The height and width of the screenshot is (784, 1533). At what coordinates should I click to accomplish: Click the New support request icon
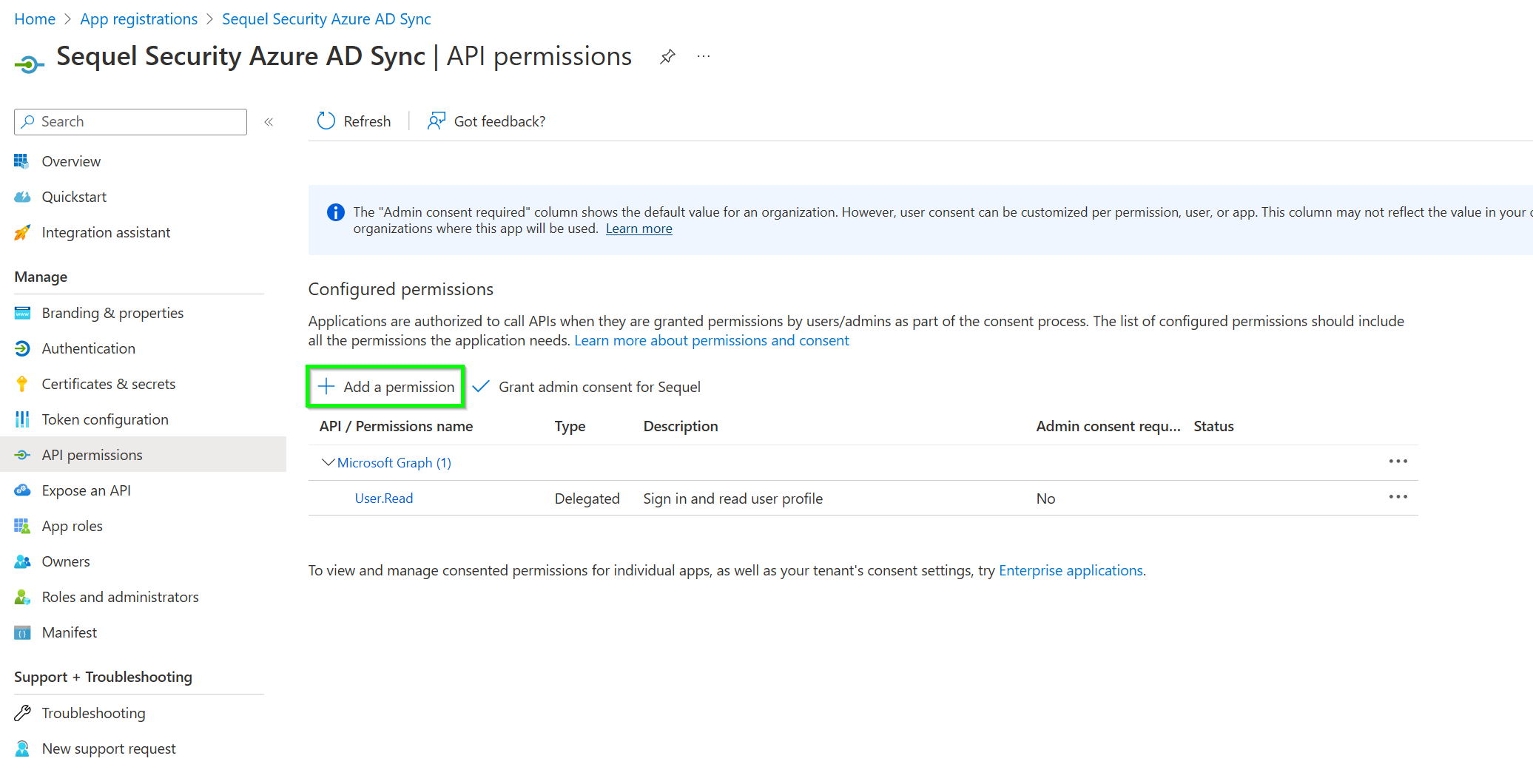22,748
